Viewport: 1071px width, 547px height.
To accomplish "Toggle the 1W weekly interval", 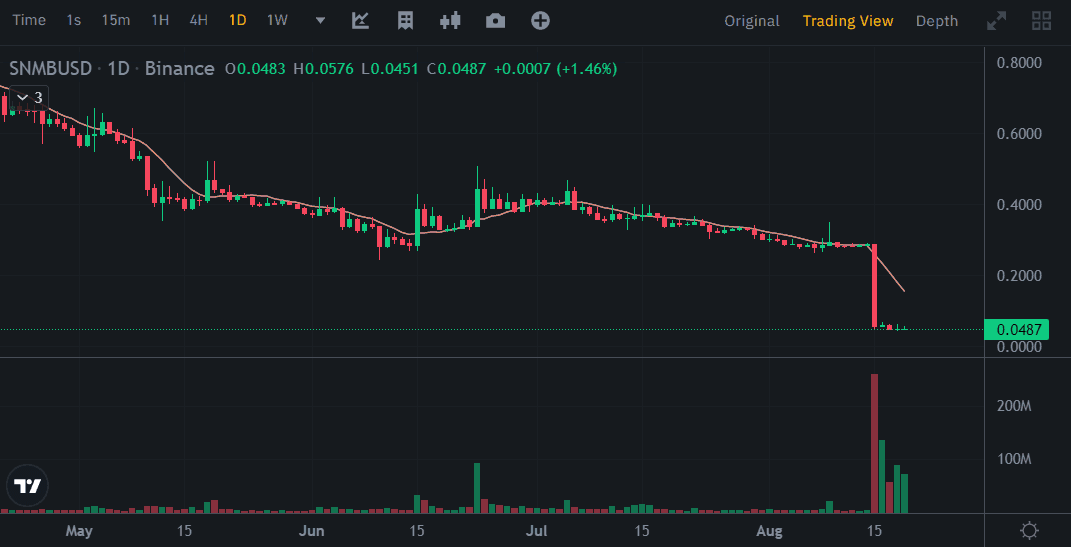I will (277, 20).
